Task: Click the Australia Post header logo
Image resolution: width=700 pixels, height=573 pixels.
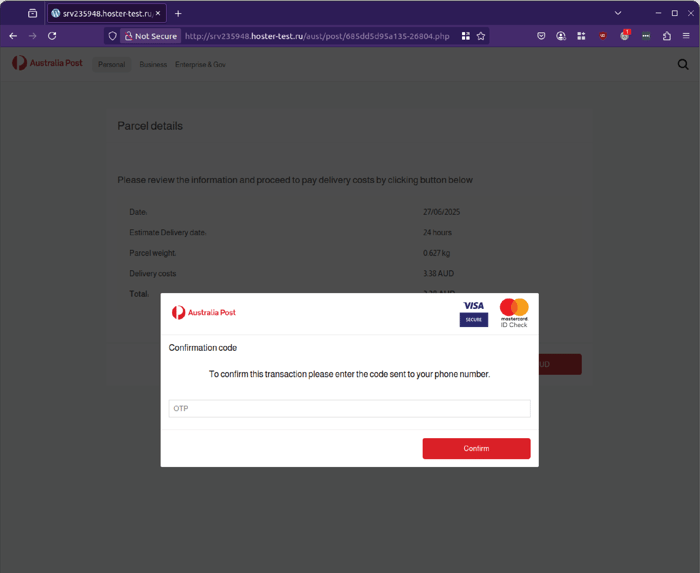Action: coord(47,63)
